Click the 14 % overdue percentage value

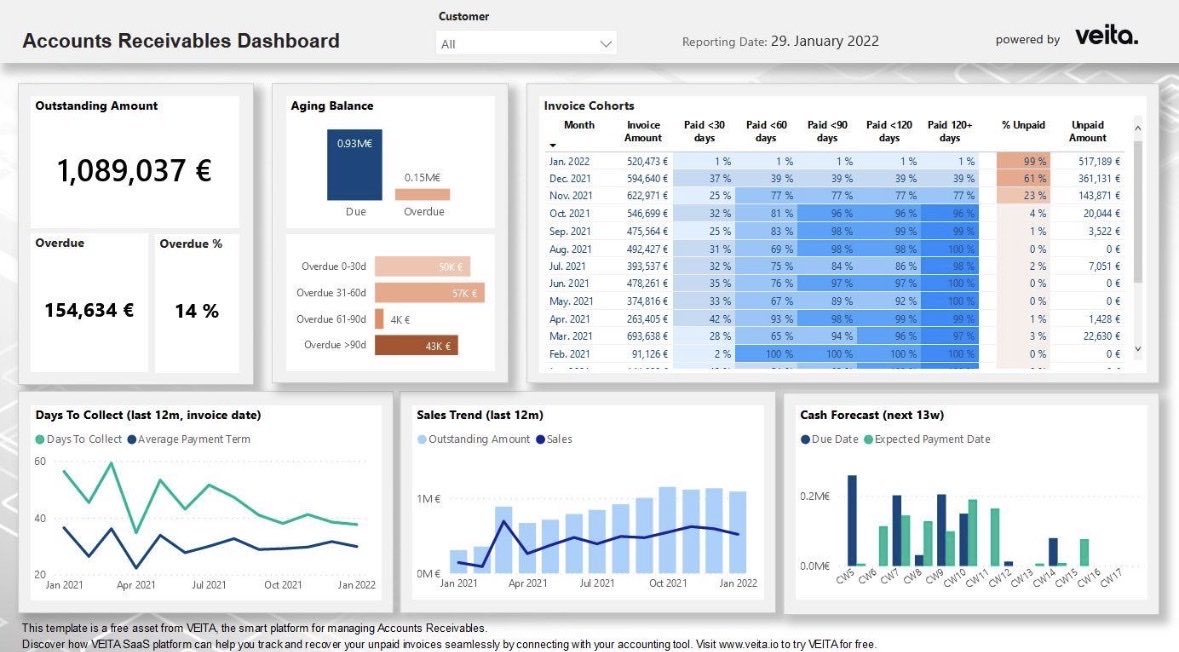coord(197,311)
